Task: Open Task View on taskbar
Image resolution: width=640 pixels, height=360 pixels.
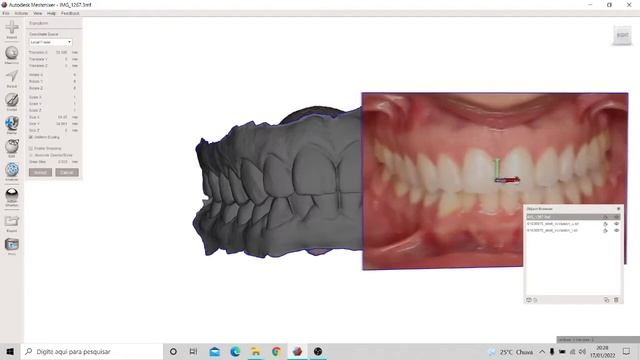Action: pyautogui.click(x=193, y=351)
